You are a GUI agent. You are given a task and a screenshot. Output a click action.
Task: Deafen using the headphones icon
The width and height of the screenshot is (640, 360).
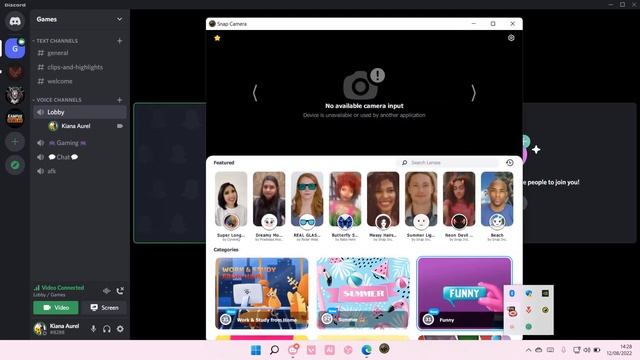pyautogui.click(x=107, y=329)
